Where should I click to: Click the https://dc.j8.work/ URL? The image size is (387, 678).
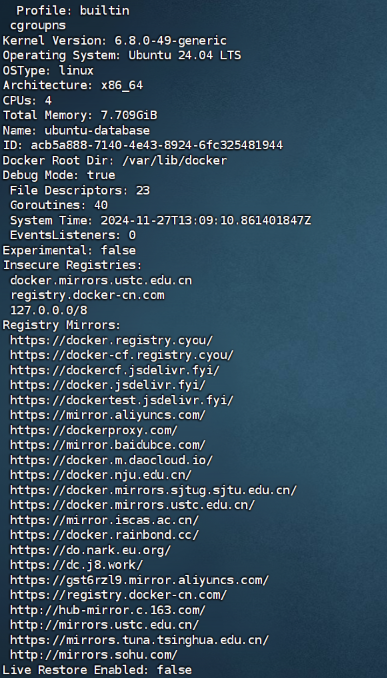coord(76,565)
